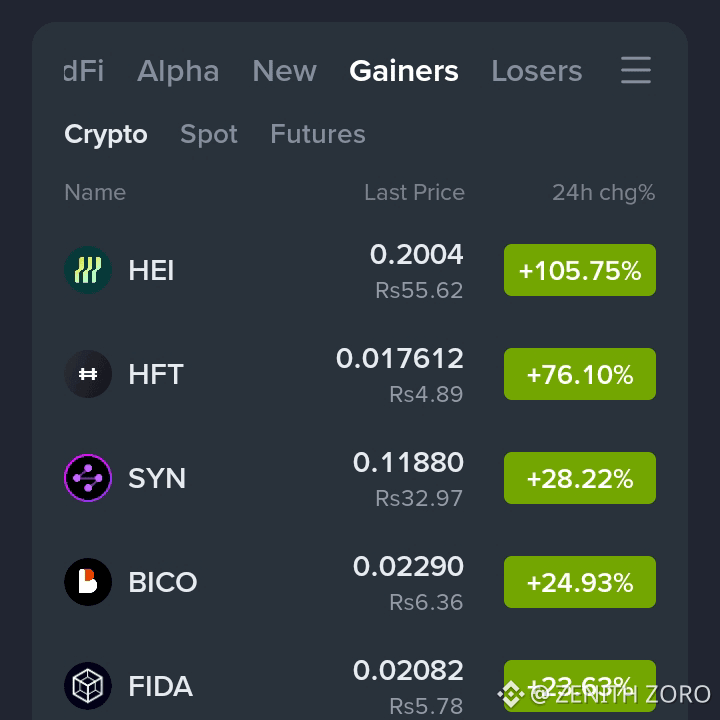The height and width of the screenshot is (720, 720).
Task: Open the Alpha tab
Action: click(x=178, y=71)
